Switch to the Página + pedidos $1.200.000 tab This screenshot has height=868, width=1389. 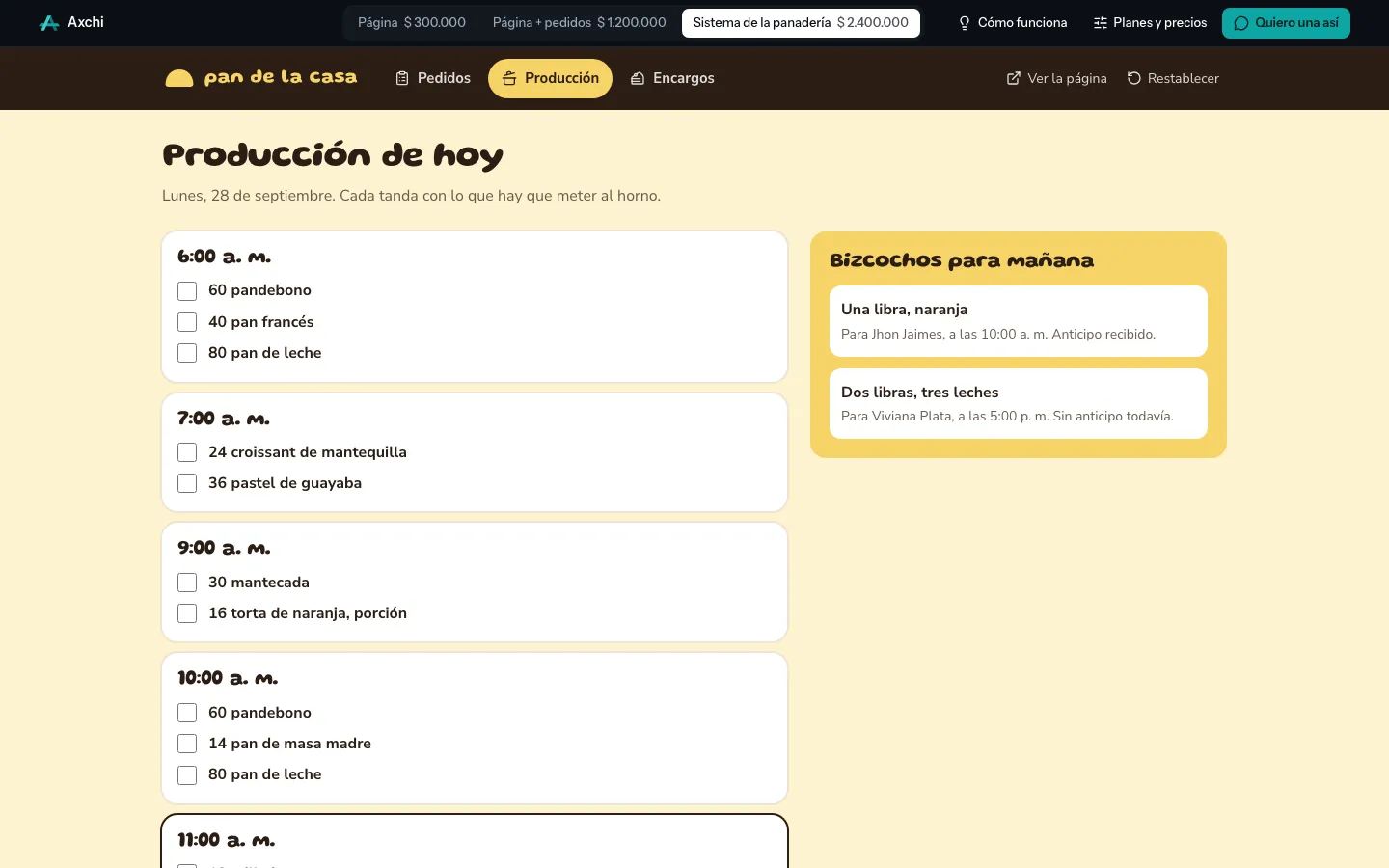pos(580,23)
